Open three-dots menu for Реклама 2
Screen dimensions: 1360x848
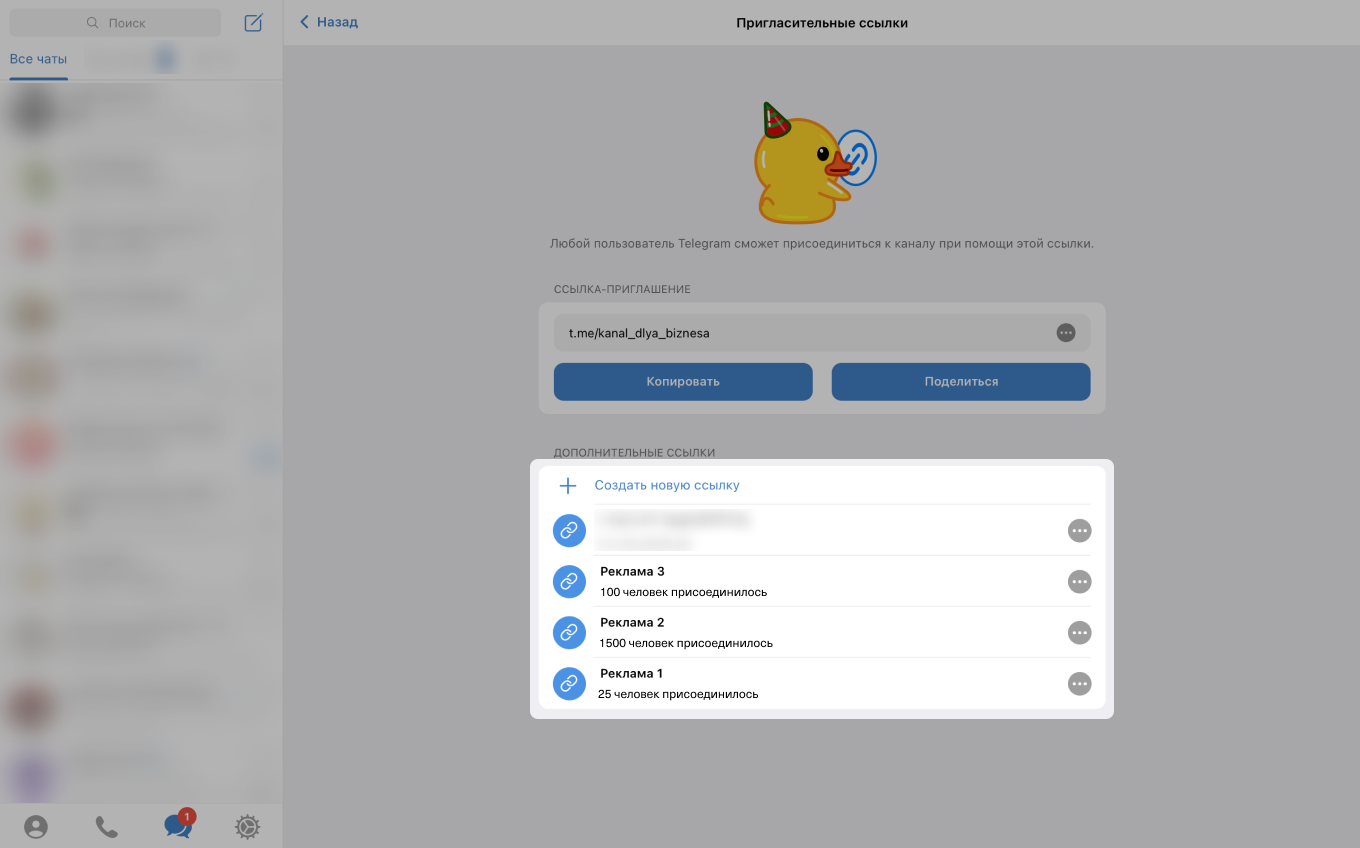click(x=1079, y=632)
